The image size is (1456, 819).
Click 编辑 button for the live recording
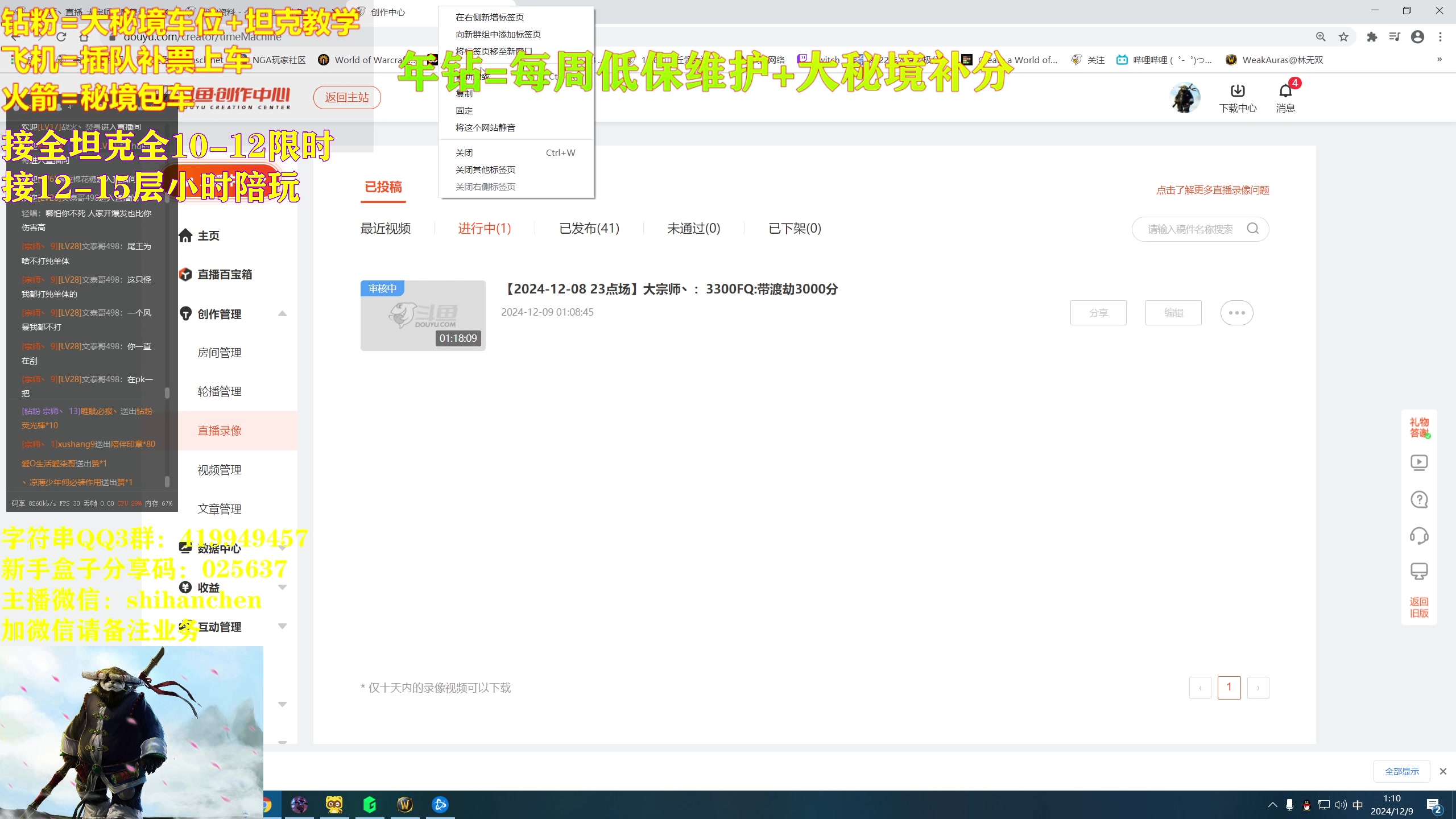point(1174,312)
